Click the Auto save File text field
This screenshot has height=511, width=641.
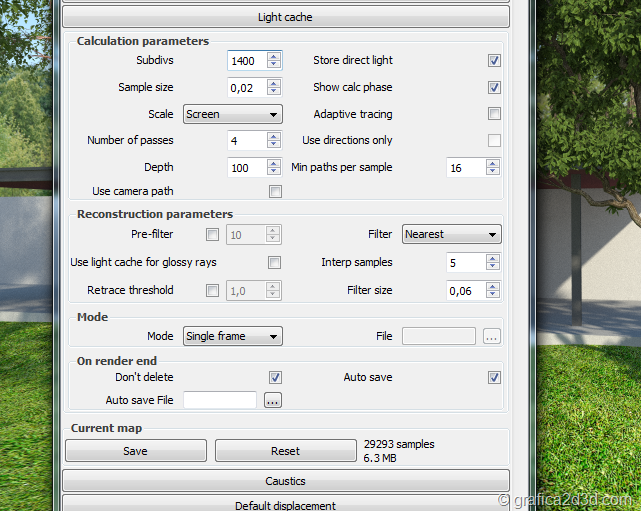(x=220, y=400)
